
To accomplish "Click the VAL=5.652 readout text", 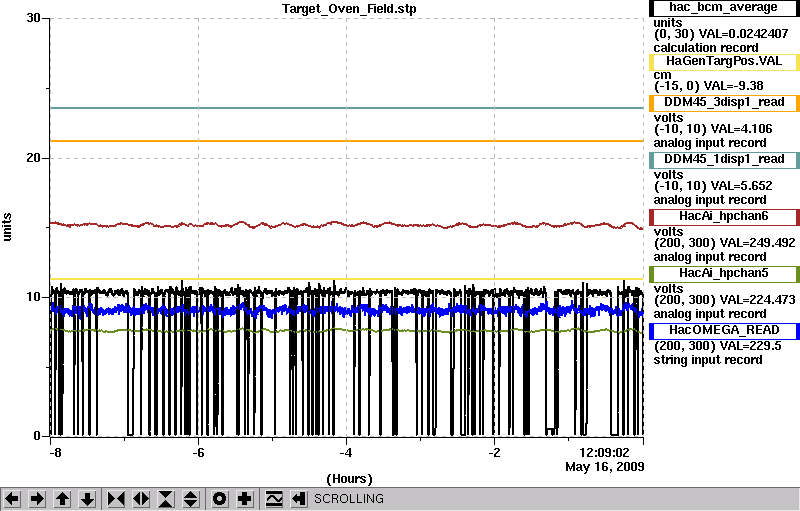I will (x=741, y=186).
